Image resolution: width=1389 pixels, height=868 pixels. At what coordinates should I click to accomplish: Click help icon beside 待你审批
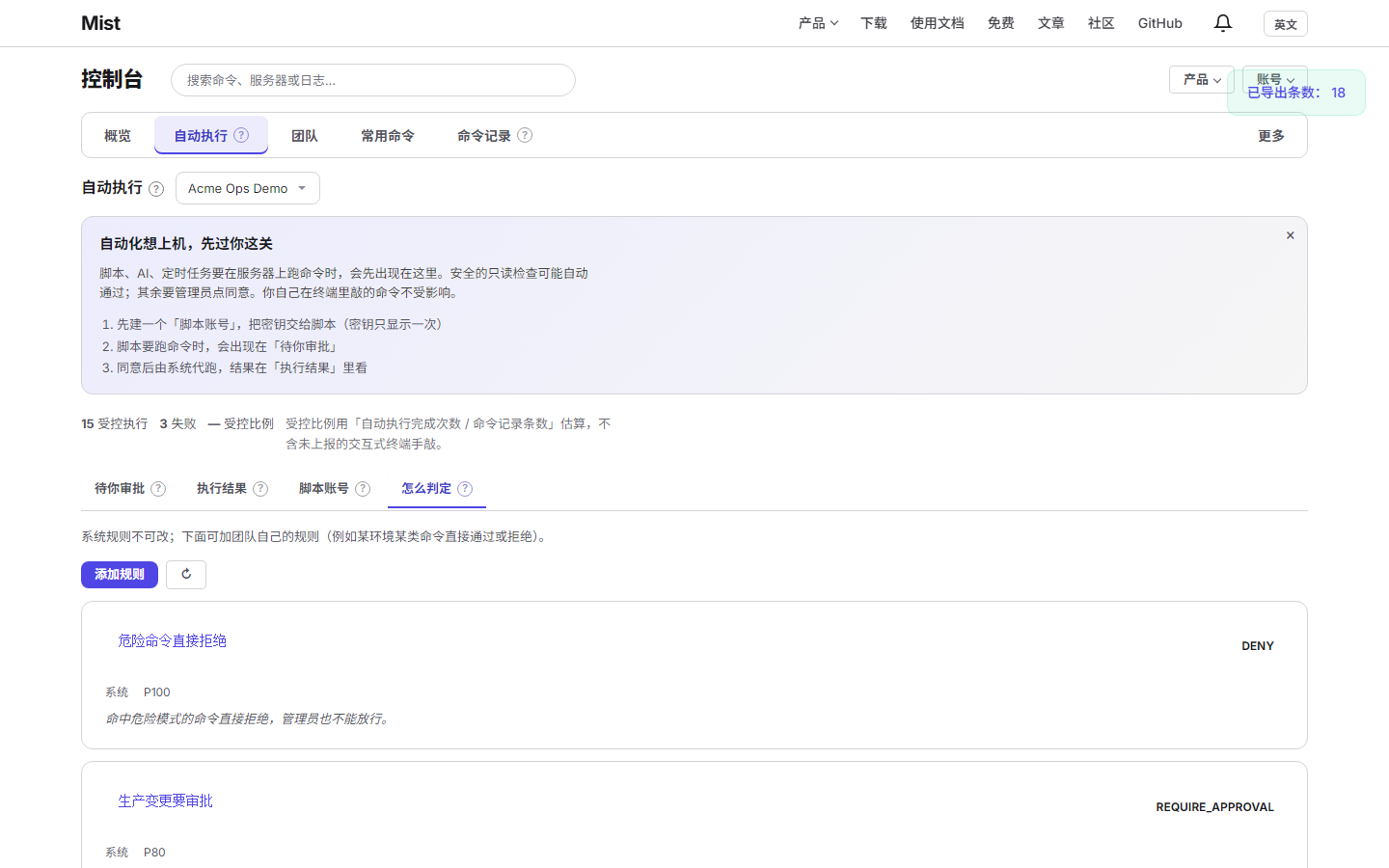(158, 489)
